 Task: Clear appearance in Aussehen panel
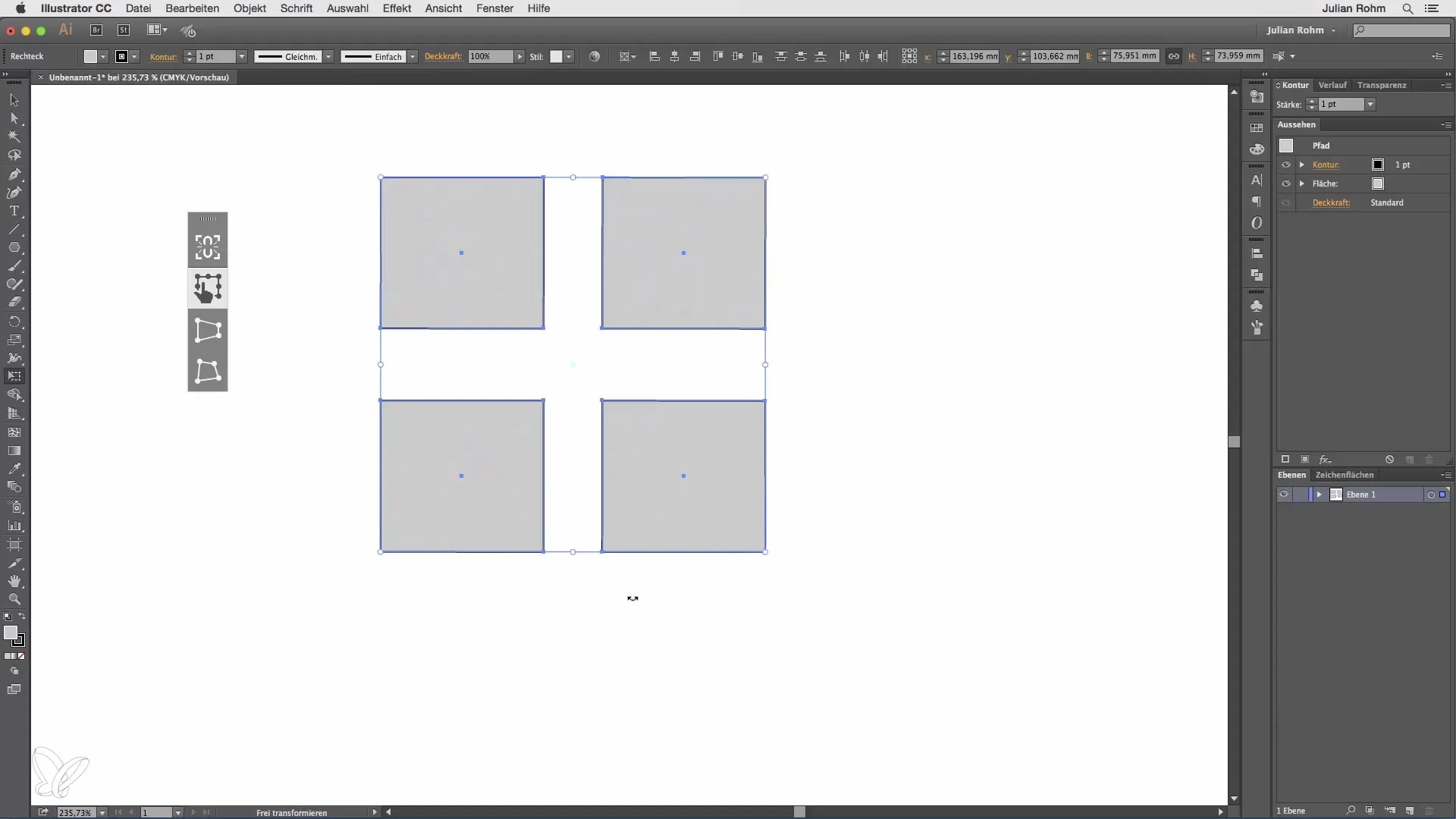(x=1389, y=460)
